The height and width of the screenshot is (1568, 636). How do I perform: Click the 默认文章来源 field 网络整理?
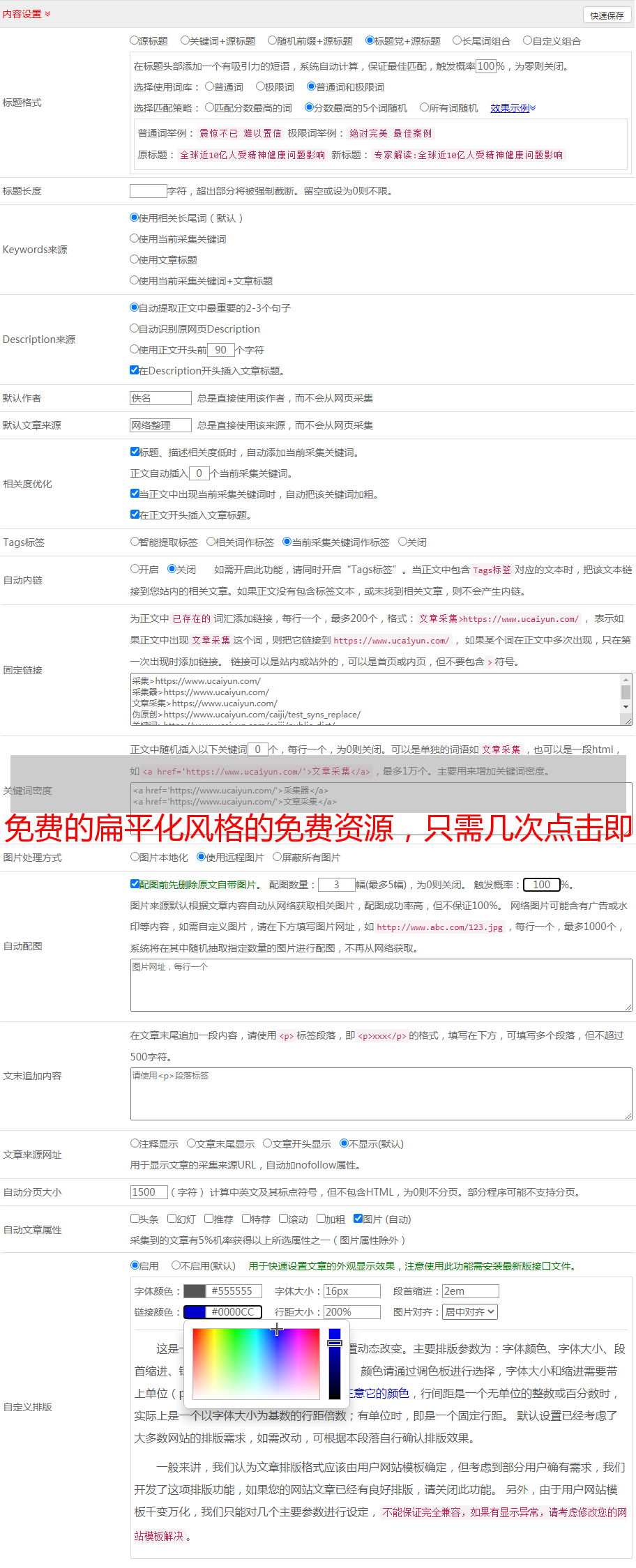[160, 425]
